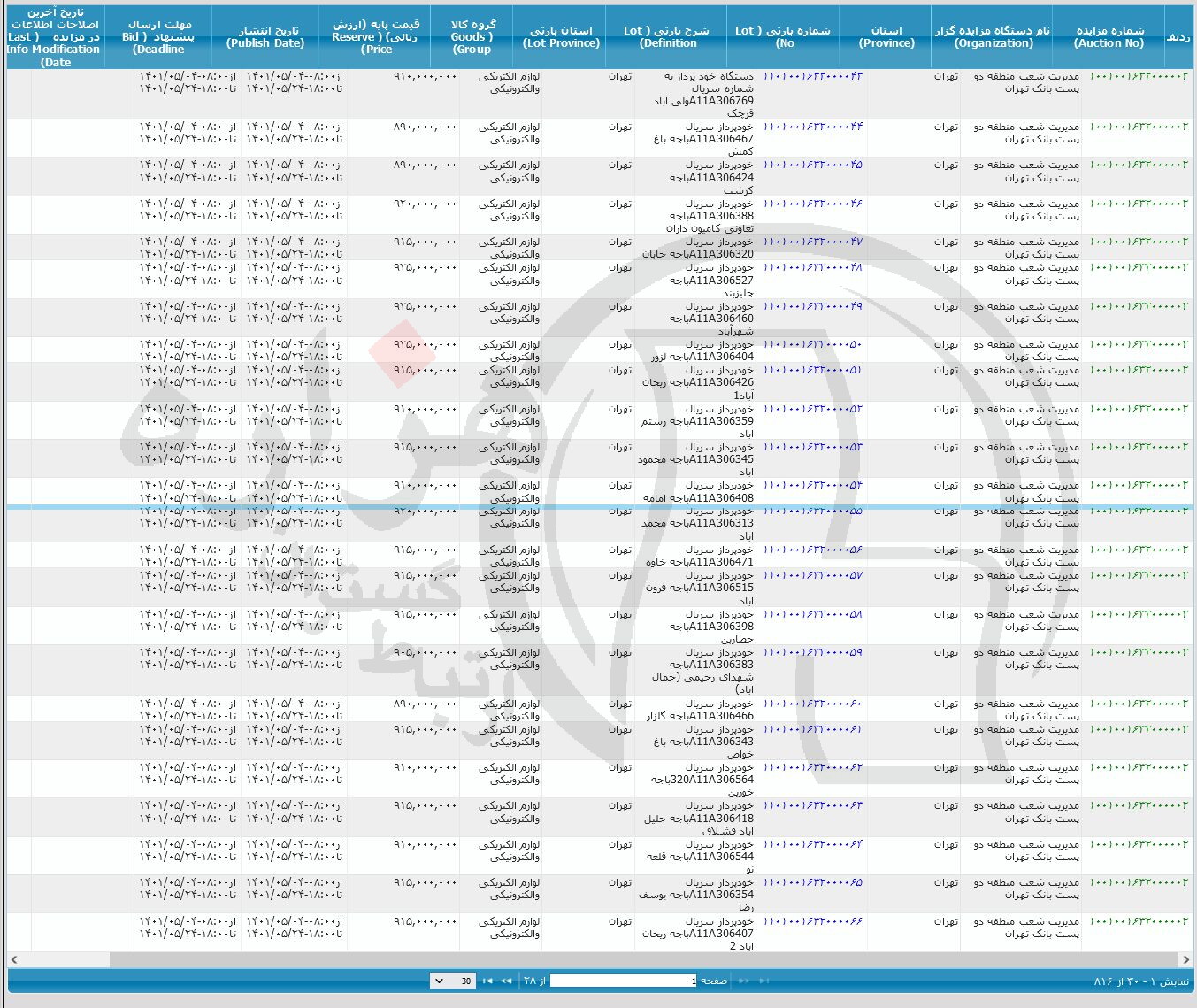Viewport: 1197px width, 1008px height.
Task: Open the lot number link ending in ۴۳
Action: click(812, 77)
